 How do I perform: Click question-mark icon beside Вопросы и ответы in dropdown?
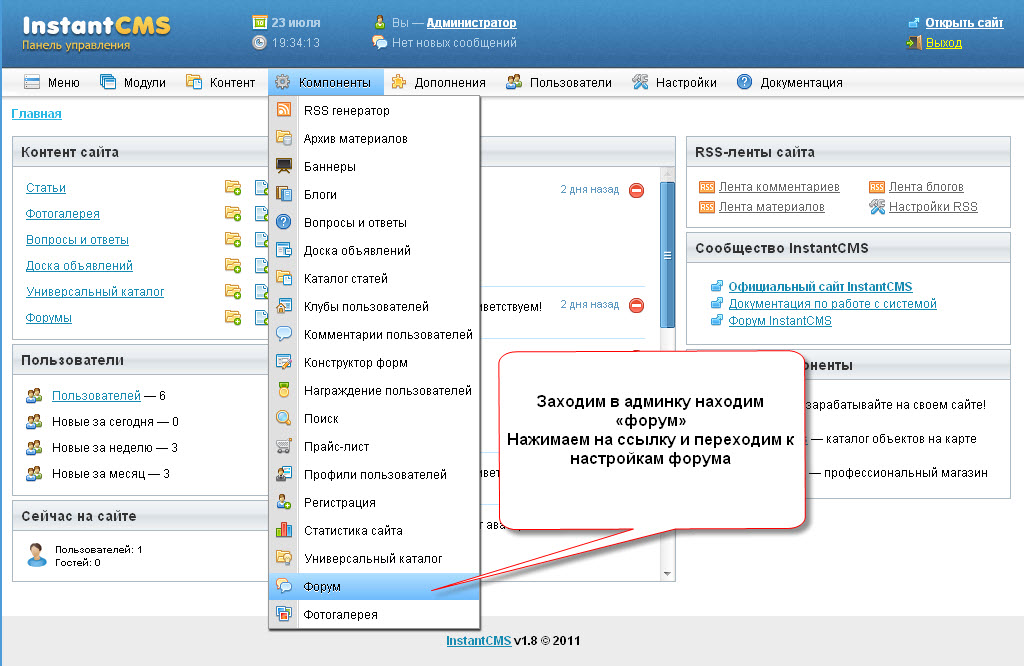[x=283, y=222]
